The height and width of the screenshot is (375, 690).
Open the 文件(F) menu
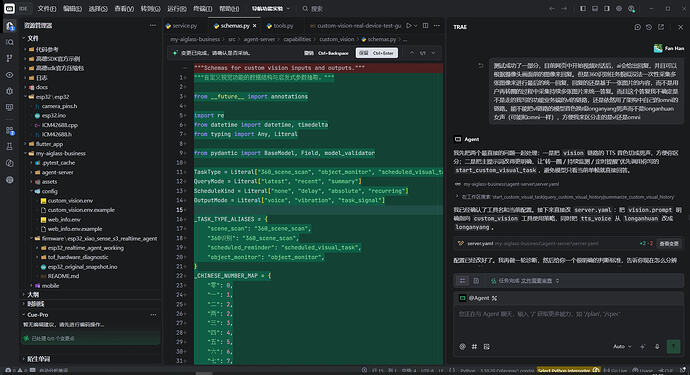tap(47, 8)
